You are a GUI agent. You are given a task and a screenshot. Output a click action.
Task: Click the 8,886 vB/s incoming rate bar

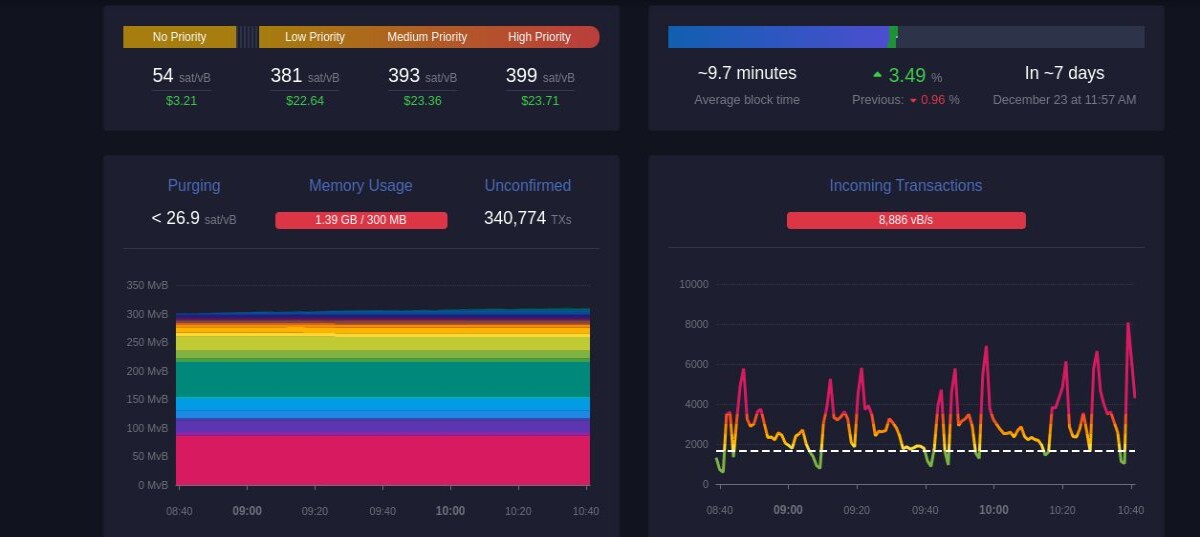[x=906, y=220]
